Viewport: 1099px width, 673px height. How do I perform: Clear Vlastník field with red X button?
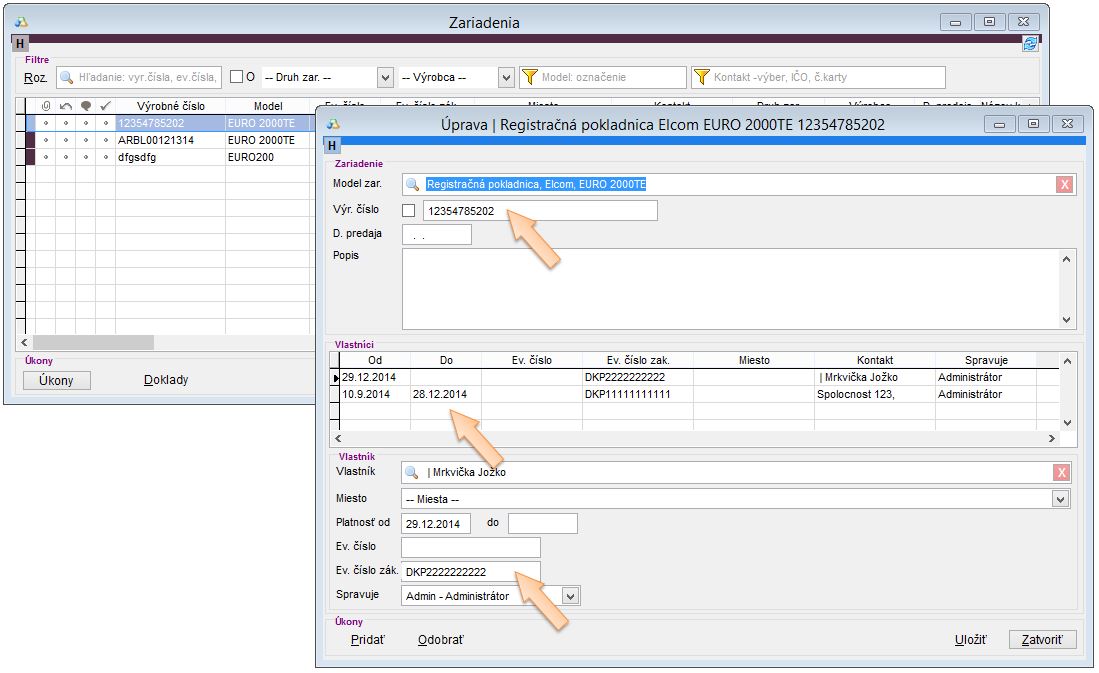tap(1061, 473)
